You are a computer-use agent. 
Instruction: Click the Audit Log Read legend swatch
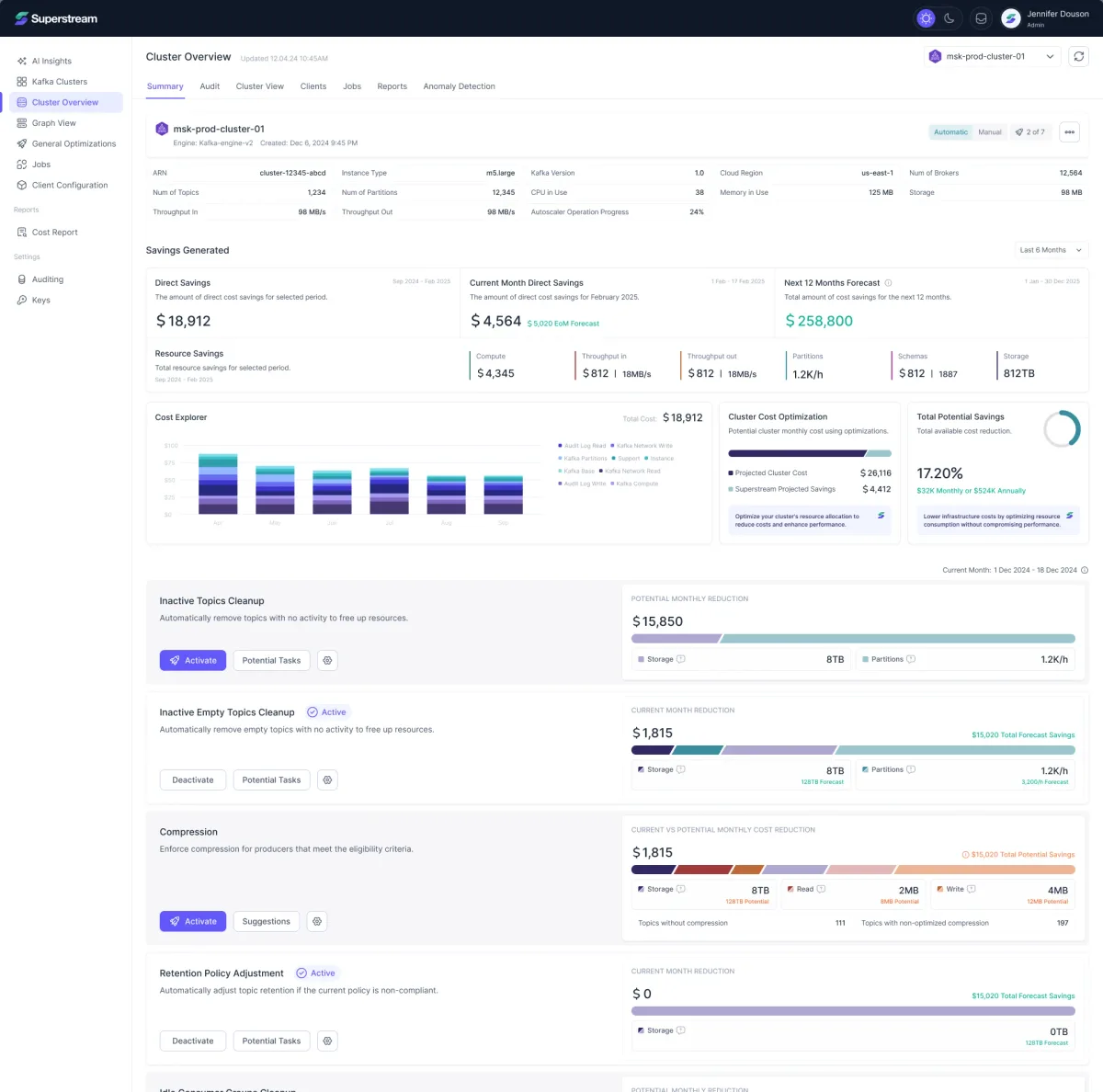560,446
